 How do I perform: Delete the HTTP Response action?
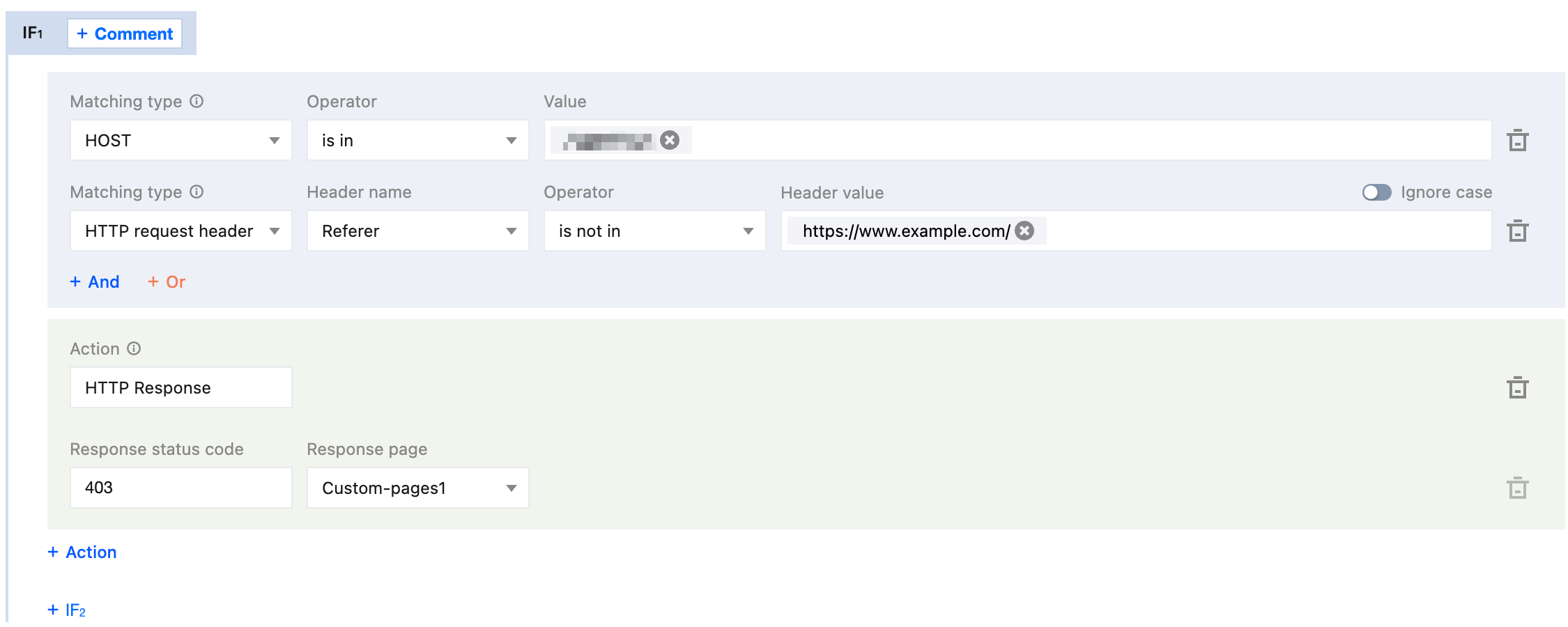tap(1517, 388)
